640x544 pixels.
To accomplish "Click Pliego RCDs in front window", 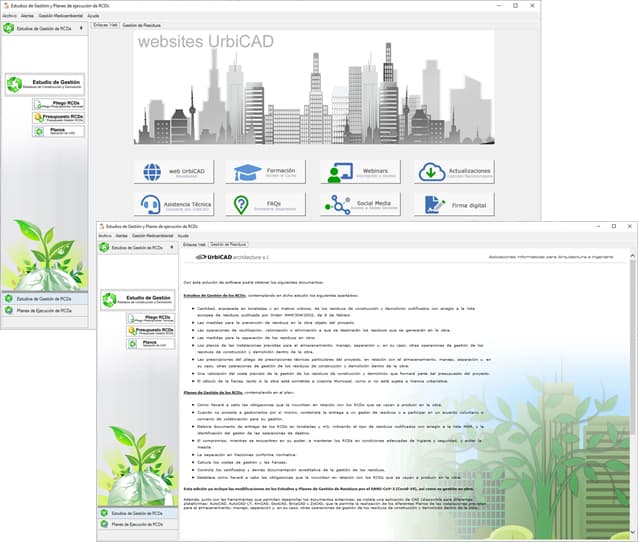I will tap(151, 318).
